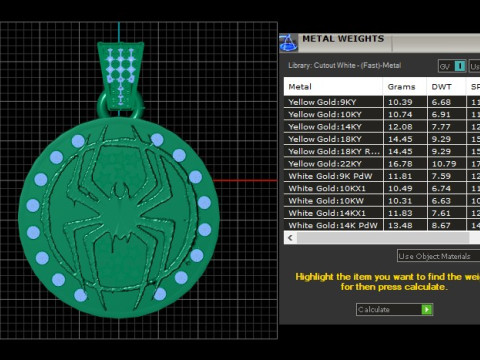Click the 7.77 DWT value
Image resolution: width=480 pixels, height=360 pixels.
click(x=441, y=127)
